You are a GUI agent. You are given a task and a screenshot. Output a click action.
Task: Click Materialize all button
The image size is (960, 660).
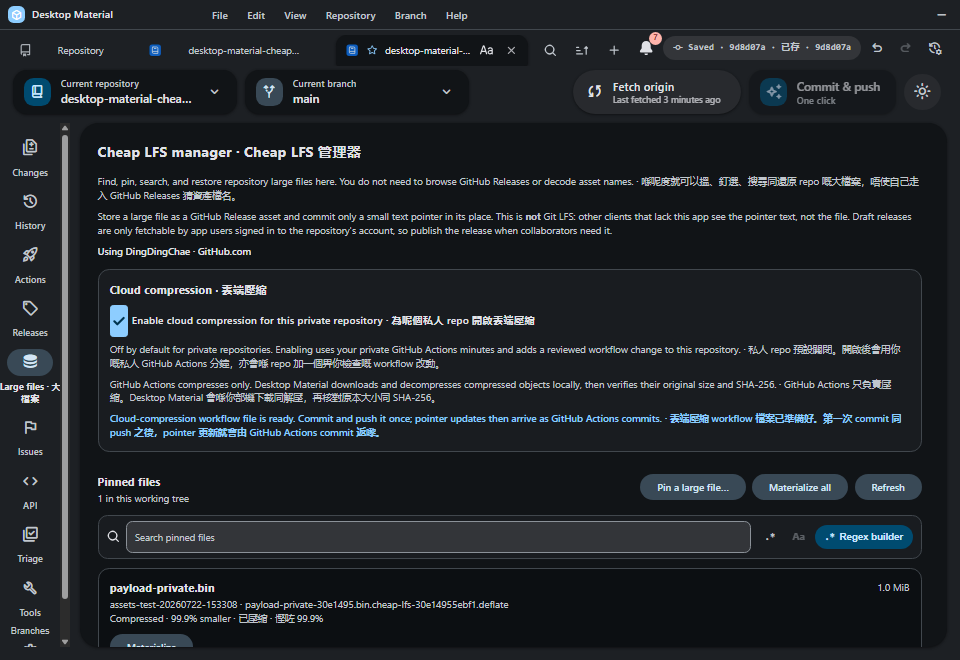pyautogui.click(x=800, y=487)
